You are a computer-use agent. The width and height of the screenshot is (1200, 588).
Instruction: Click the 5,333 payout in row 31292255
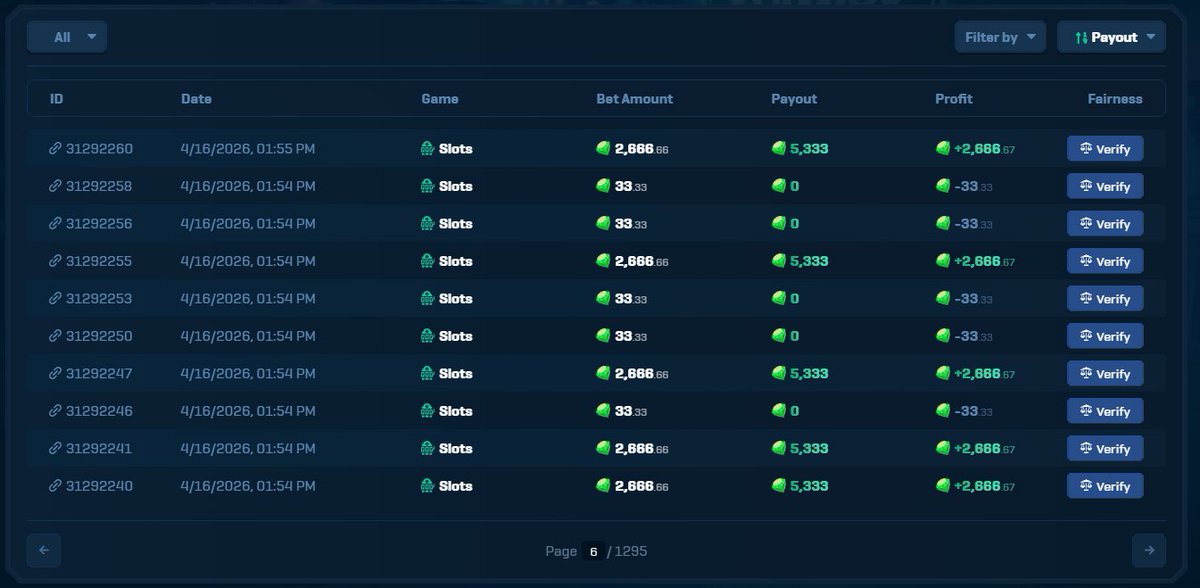(809, 261)
